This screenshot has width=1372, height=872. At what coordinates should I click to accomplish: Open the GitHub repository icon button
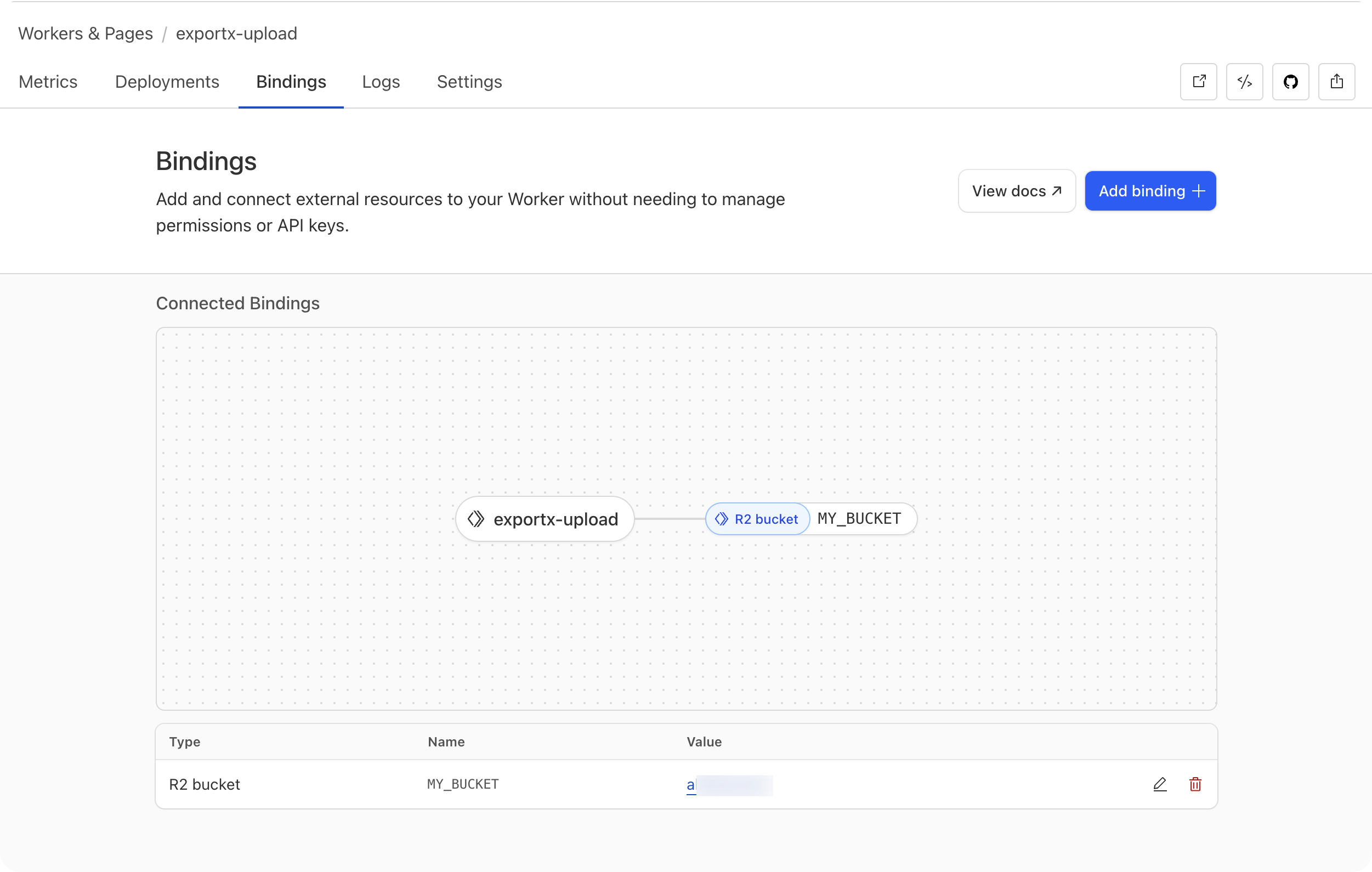[1290, 82]
